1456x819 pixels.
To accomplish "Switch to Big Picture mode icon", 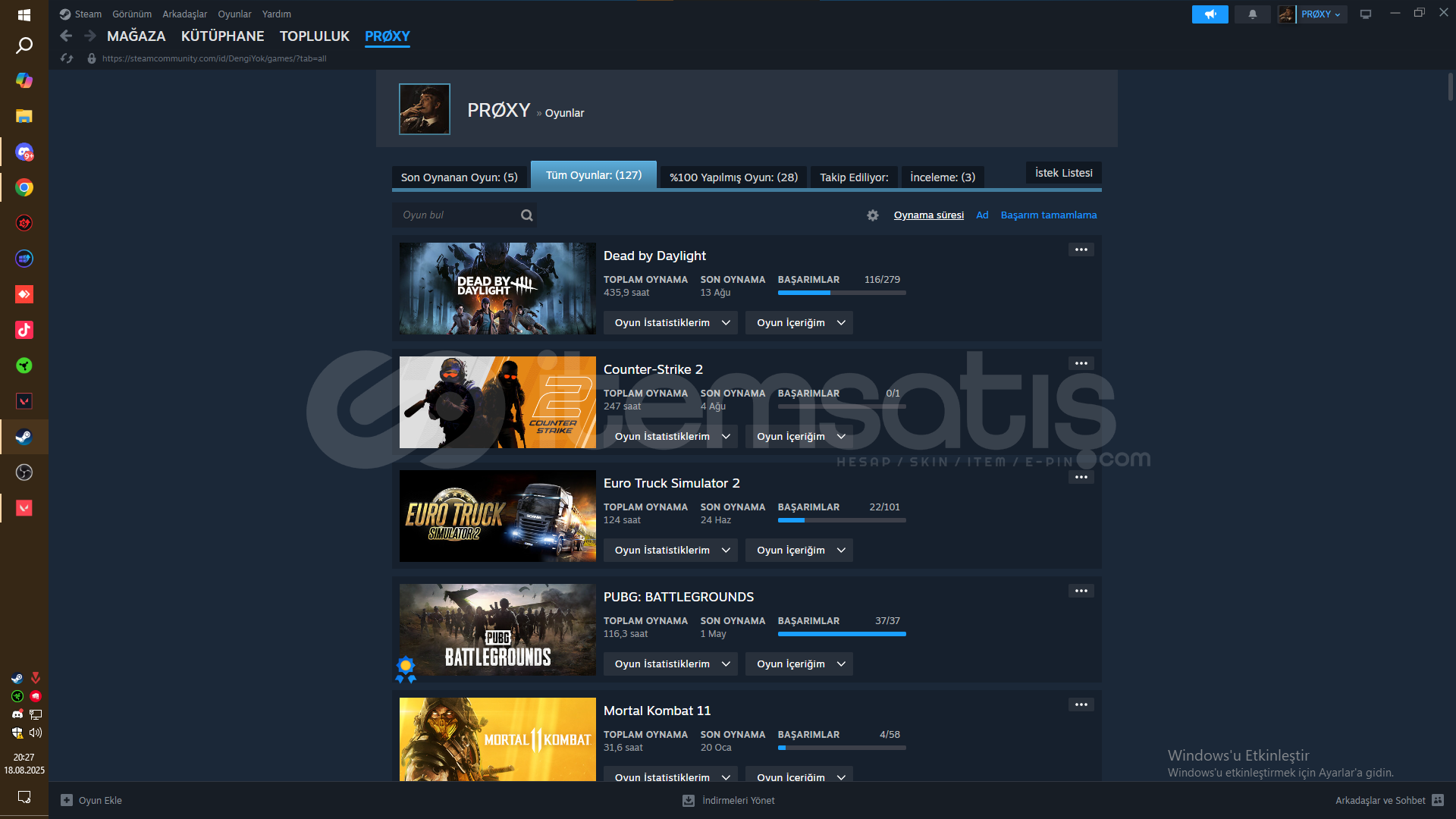I will click(1366, 14).
